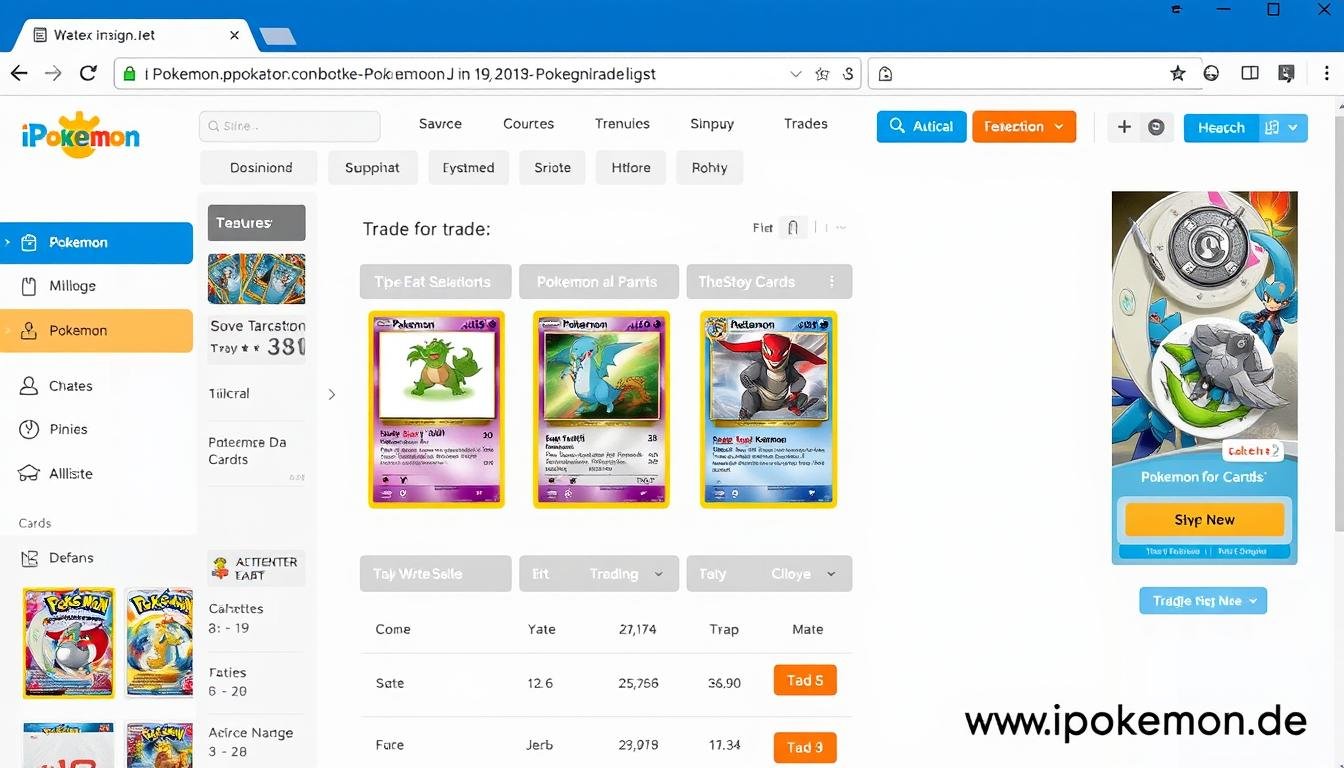Click the magnifier icon on the Attical button
1344x768 pixels.
(x=897, y=126)
